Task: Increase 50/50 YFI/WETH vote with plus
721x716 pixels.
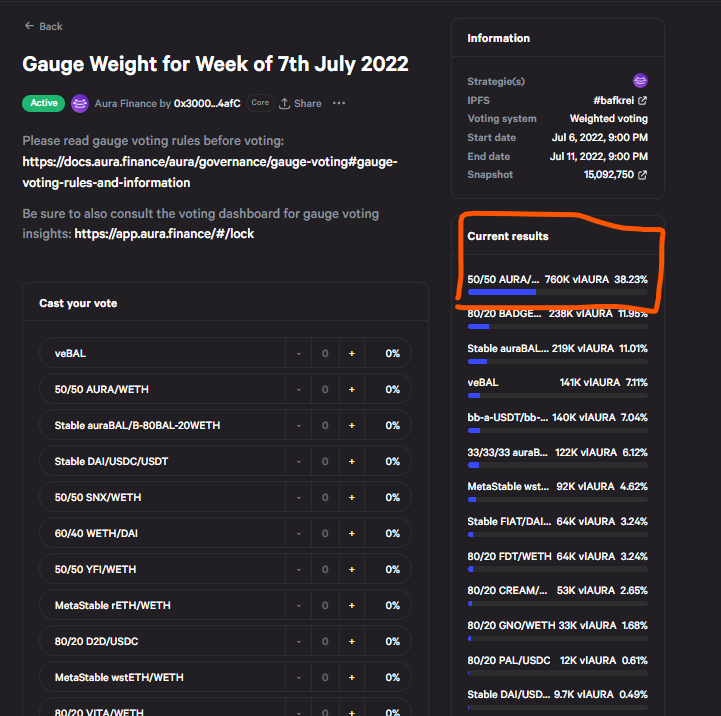Action: tap(352, 569)
